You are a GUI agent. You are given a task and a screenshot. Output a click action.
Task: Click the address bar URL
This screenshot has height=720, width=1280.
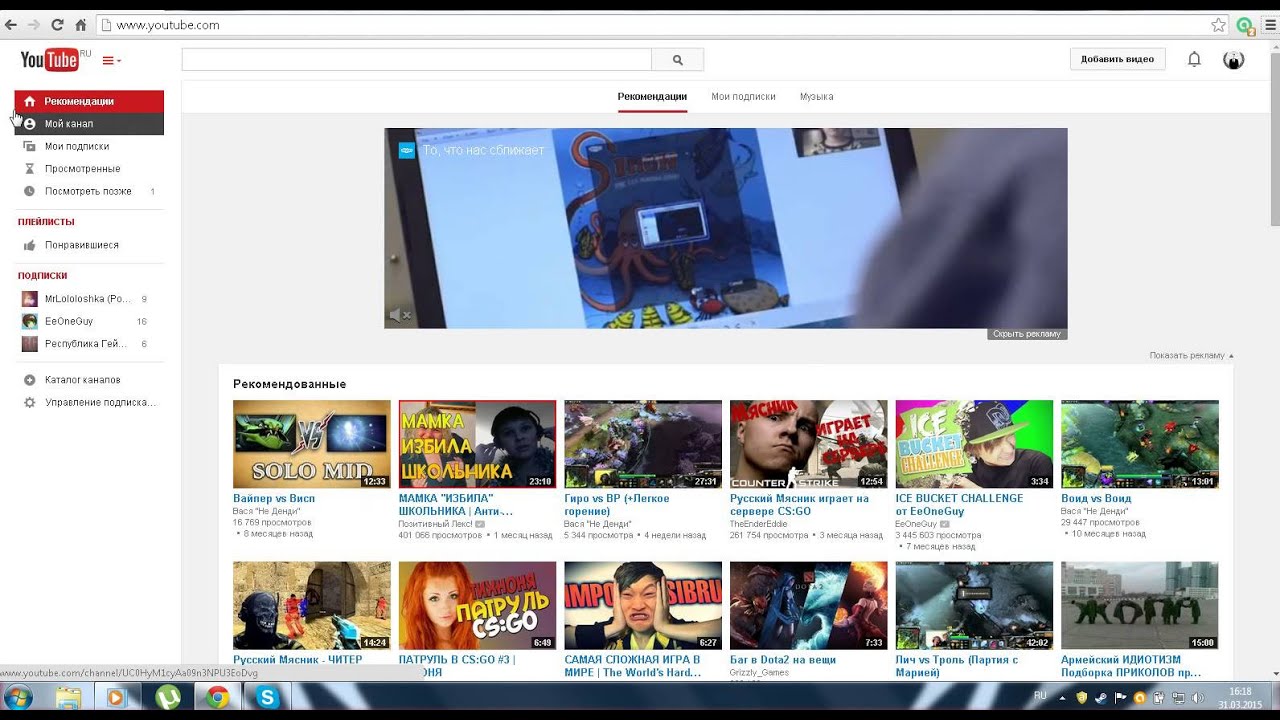pos(168,25)
